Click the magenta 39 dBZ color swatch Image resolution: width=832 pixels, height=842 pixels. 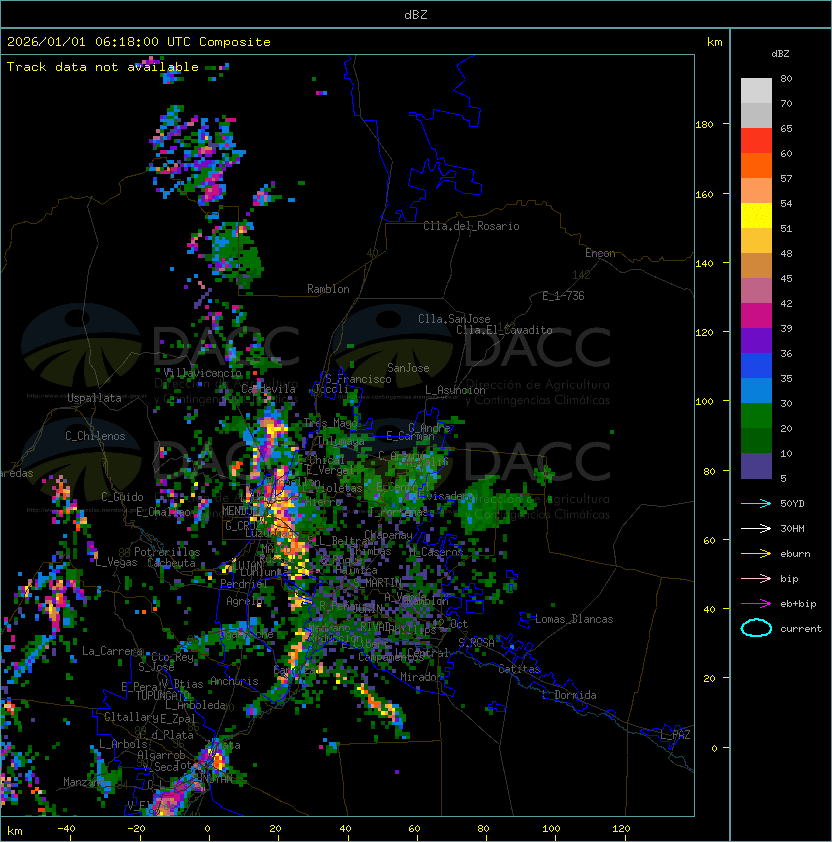click(x=756, y=315)
